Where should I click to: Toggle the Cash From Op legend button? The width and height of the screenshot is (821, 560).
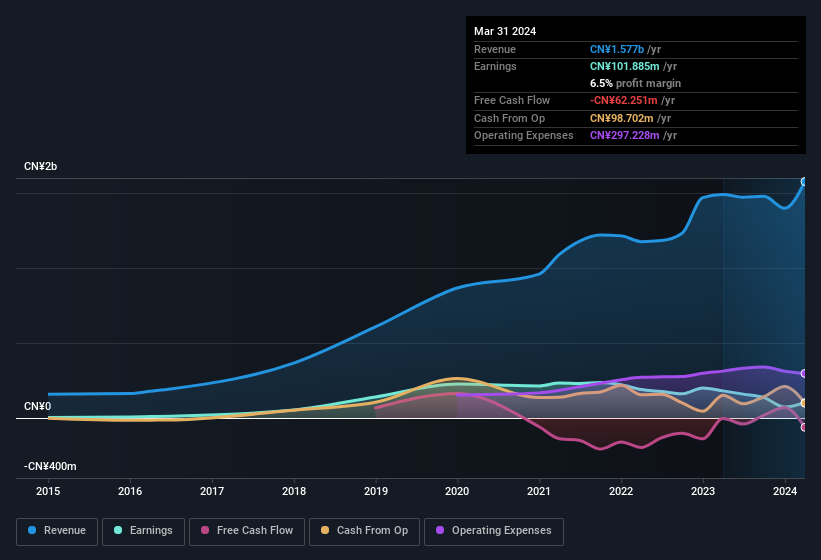[x=364, y=532]
